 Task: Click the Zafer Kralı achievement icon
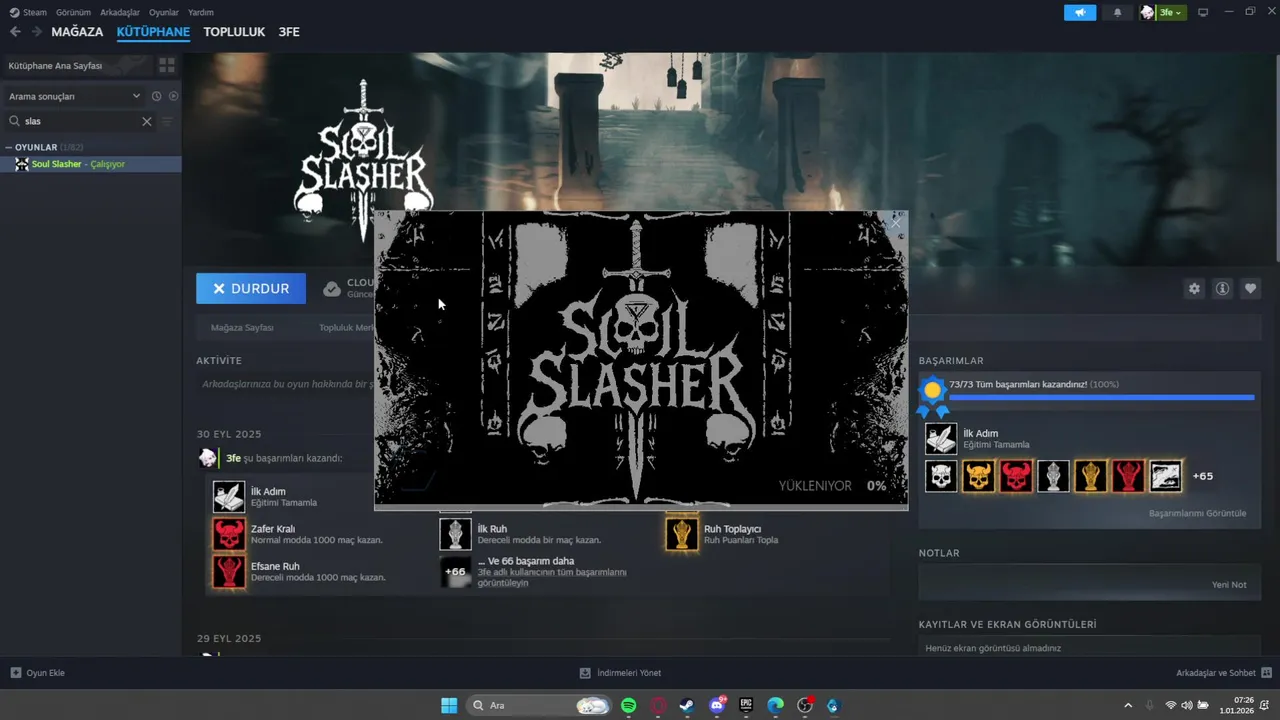(229, 534)
